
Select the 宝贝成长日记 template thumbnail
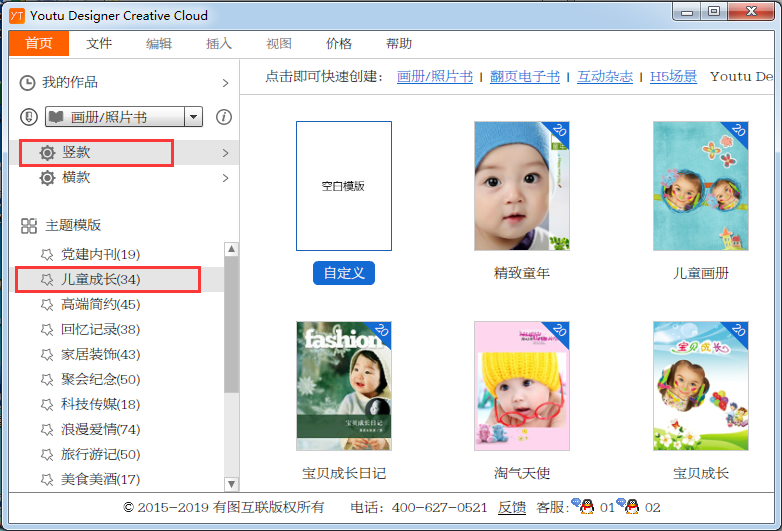344,386
